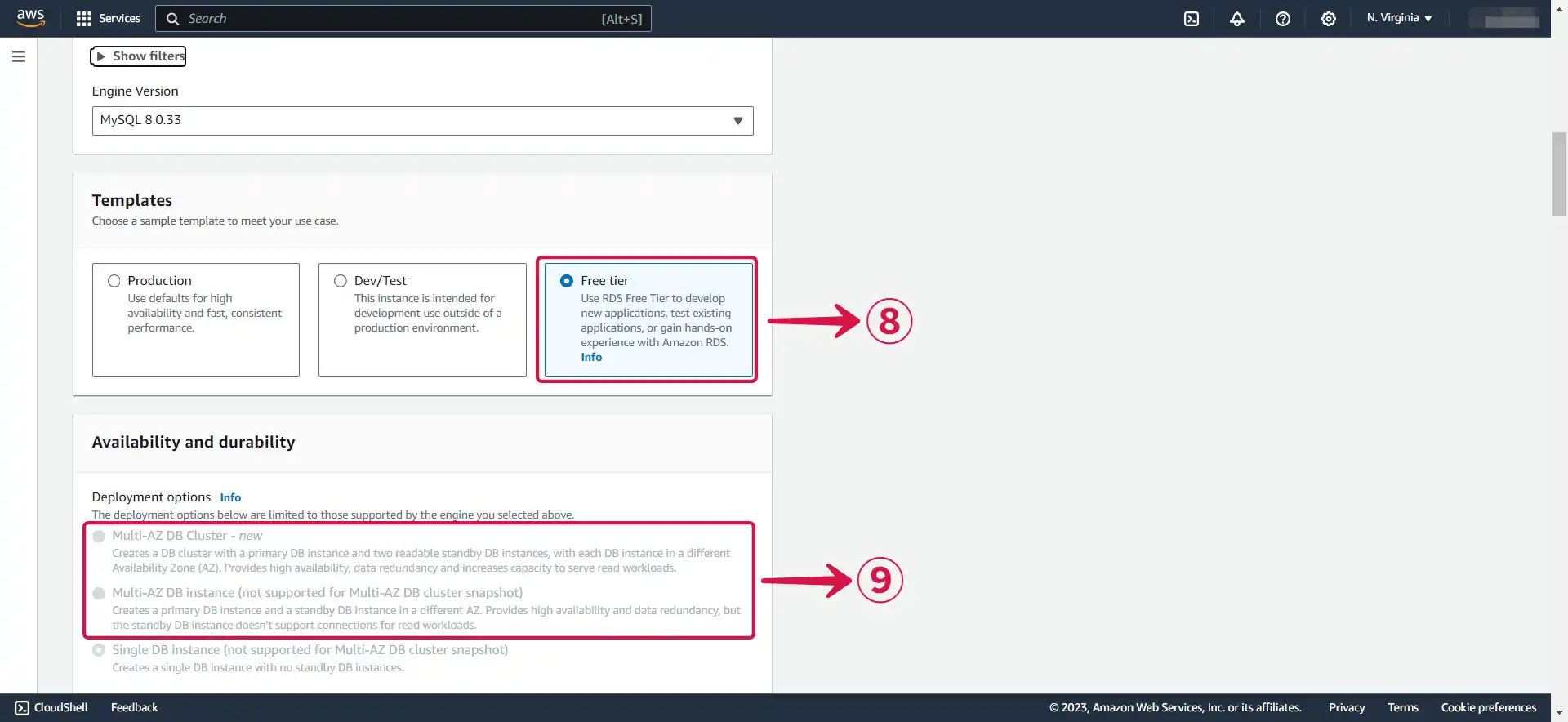Screen dimensions: 1568x722
Task: Open the Services grid menu
Action: click(x=83, y=19)
